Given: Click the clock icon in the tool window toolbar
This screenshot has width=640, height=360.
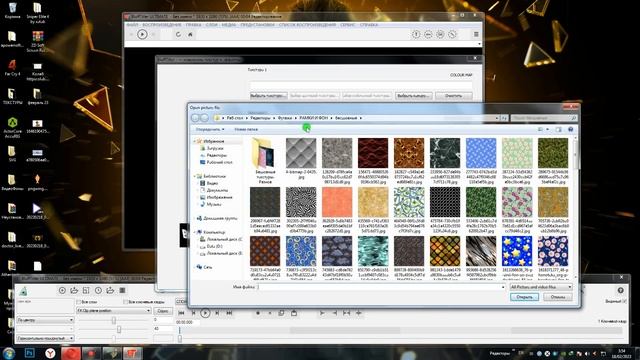Looking at the screenshot, I should click(98, 291).
